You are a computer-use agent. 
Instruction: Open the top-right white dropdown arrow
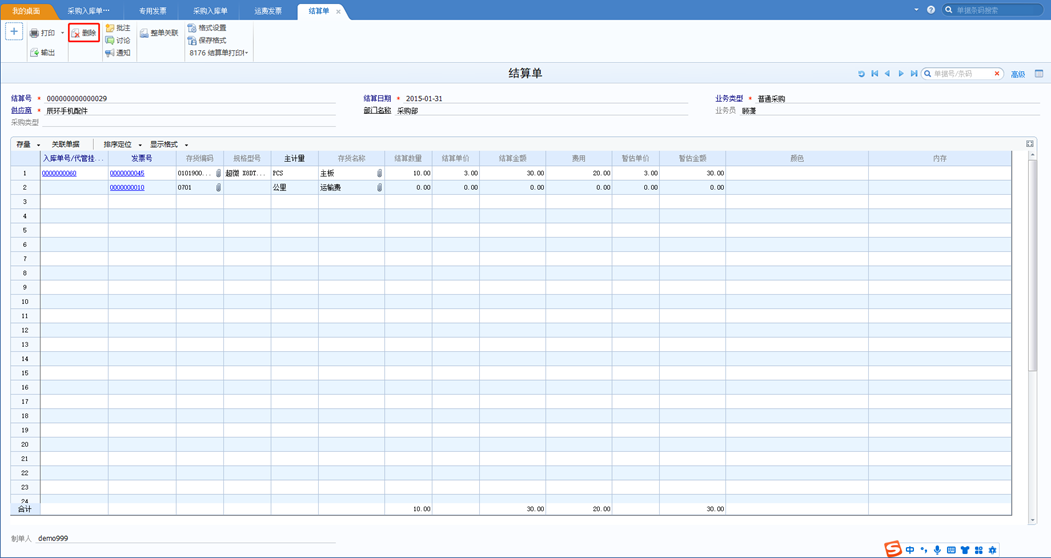tap(917, 10)
